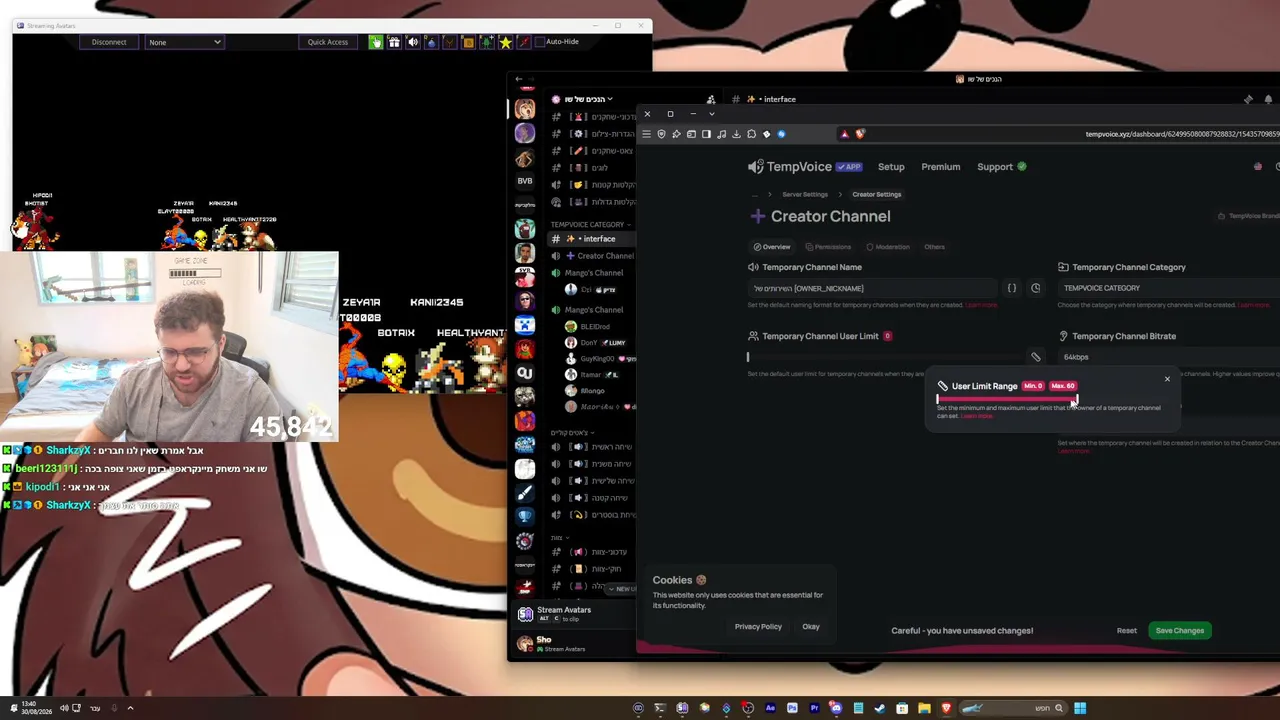This screenshot has height=720, width=1280.
Task: Open Photoshop from the taskbar
Action: coord(792,709)
